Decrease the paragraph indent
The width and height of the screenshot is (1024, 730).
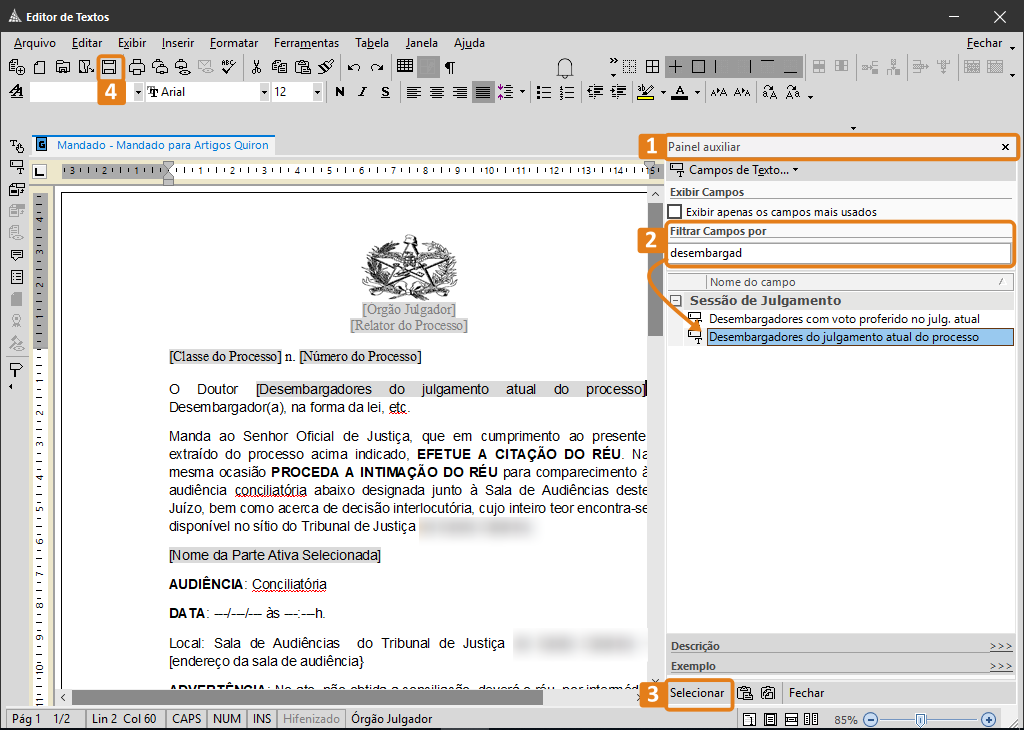595,92
